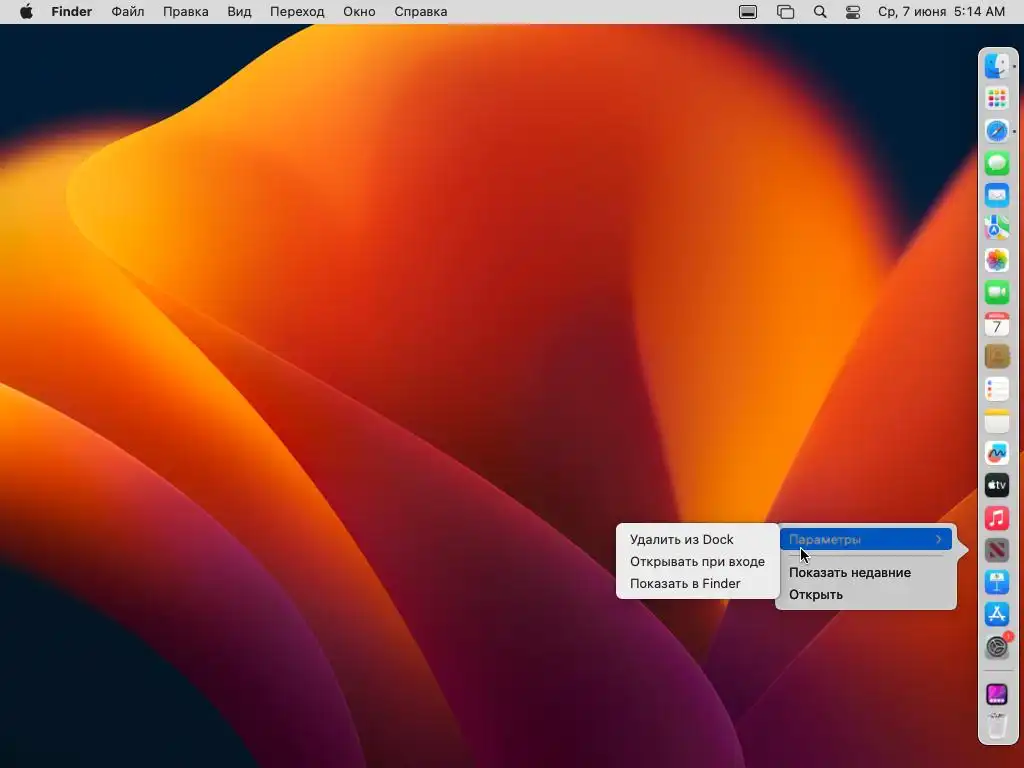Open Spotlight search in menu bar
Screen dimensions: 1024x768
820,12
